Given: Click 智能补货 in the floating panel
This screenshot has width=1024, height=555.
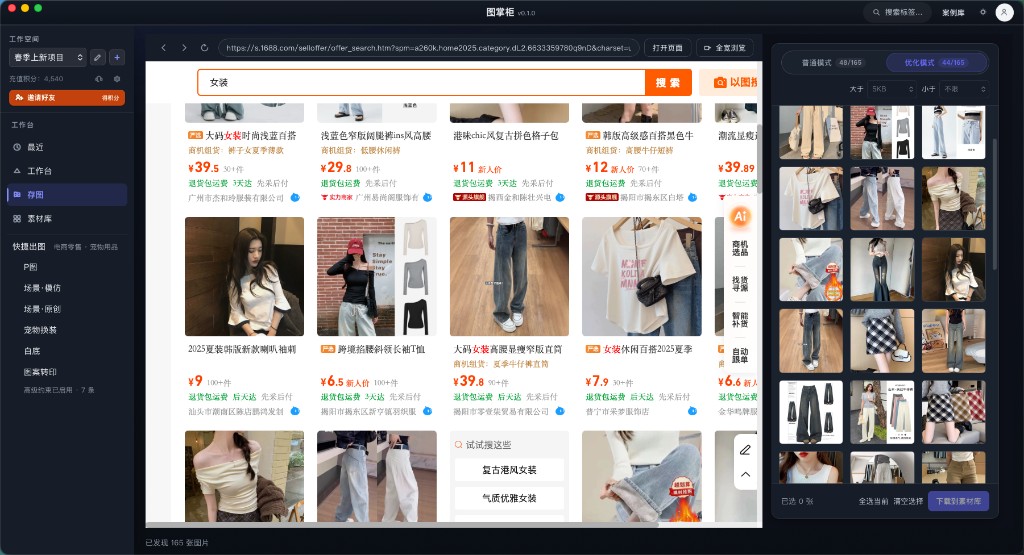Looking at the screenshot, I should pyautogui.click(x=740, y=319).
